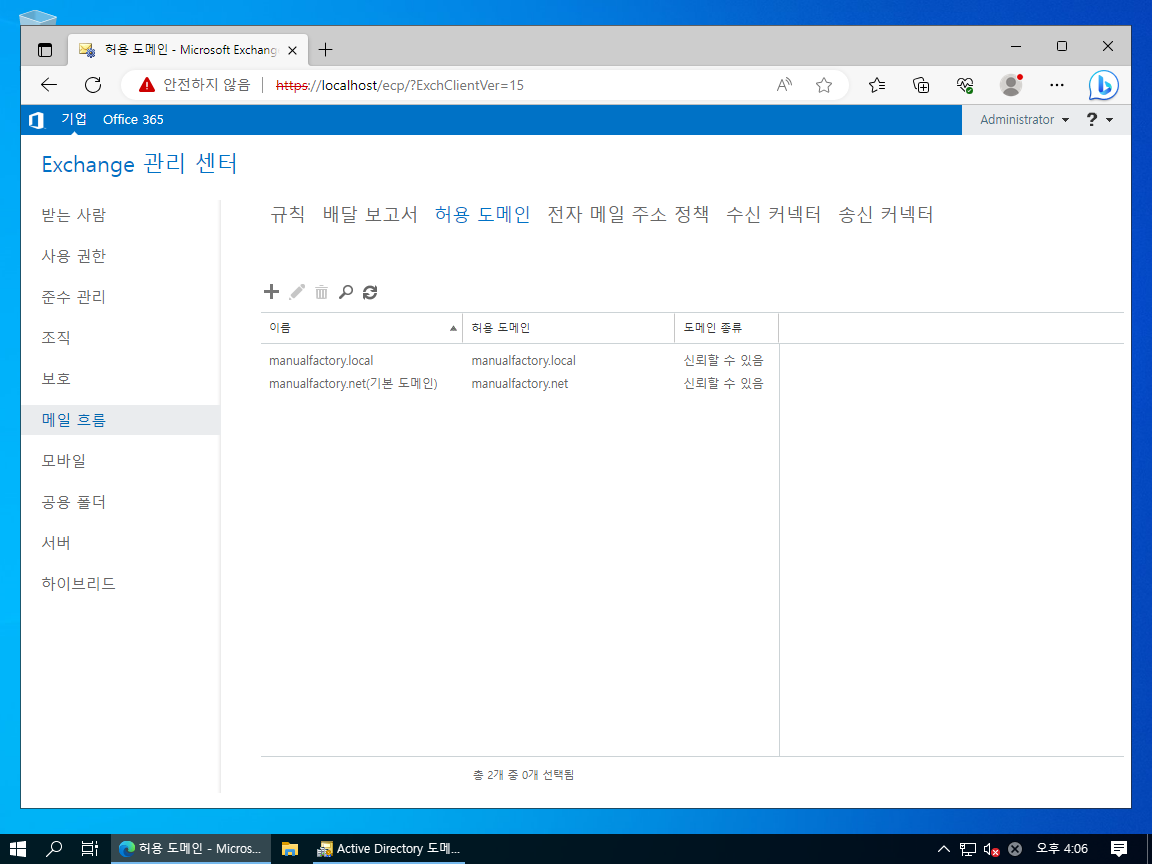Open 준수 관리 in the left navigation
The image size is (1152, 864).
[73, 297]
